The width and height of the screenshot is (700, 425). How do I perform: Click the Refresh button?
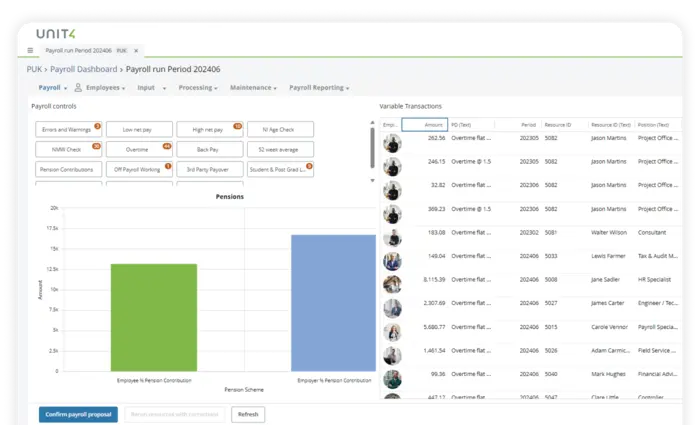(248, 414)
